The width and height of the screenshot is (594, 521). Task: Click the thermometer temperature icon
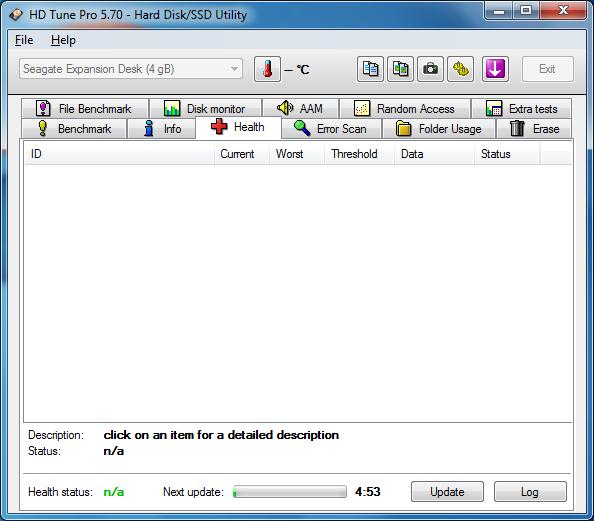tap(267, 69)
